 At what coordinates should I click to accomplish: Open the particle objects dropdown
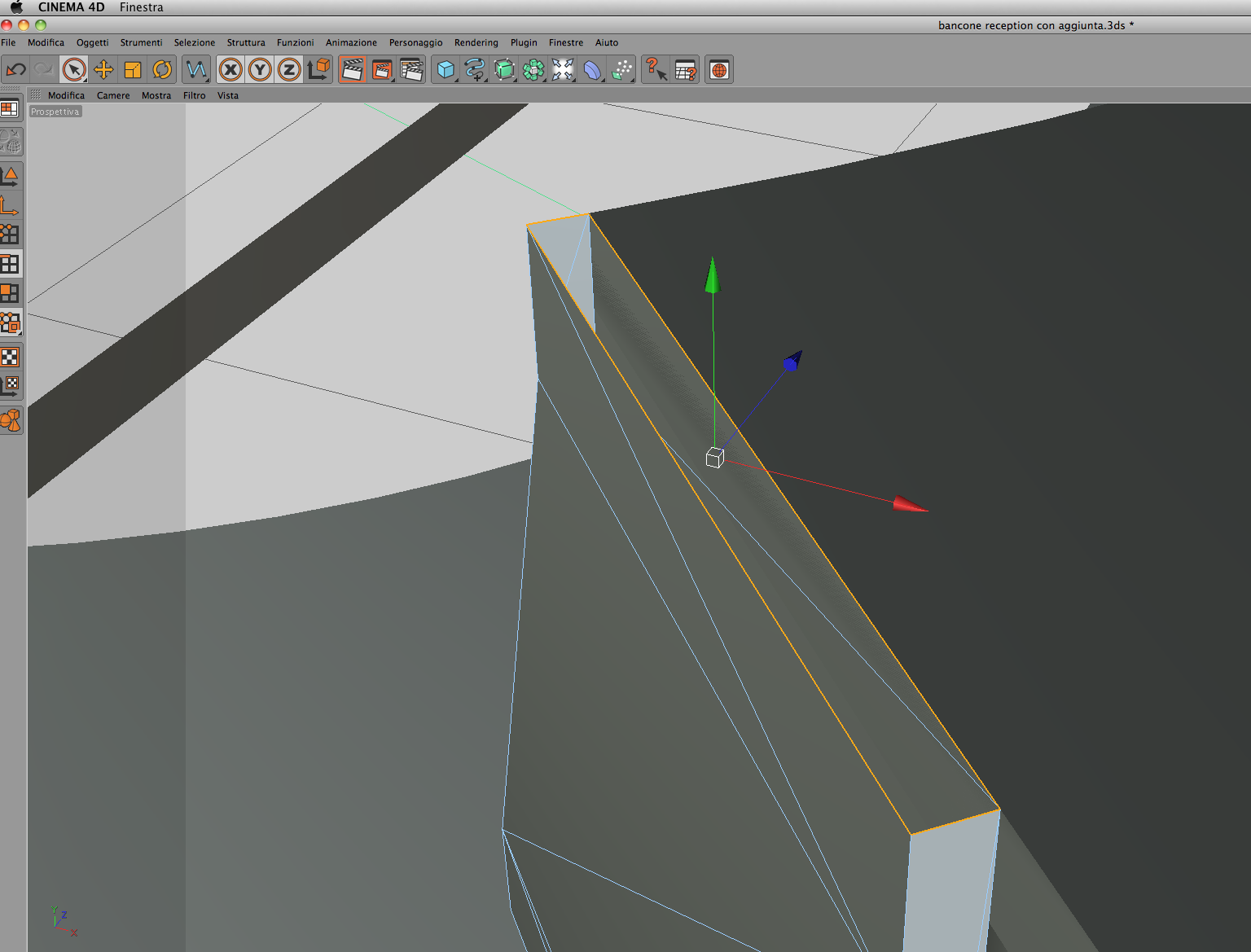click(x=622, y=70)
